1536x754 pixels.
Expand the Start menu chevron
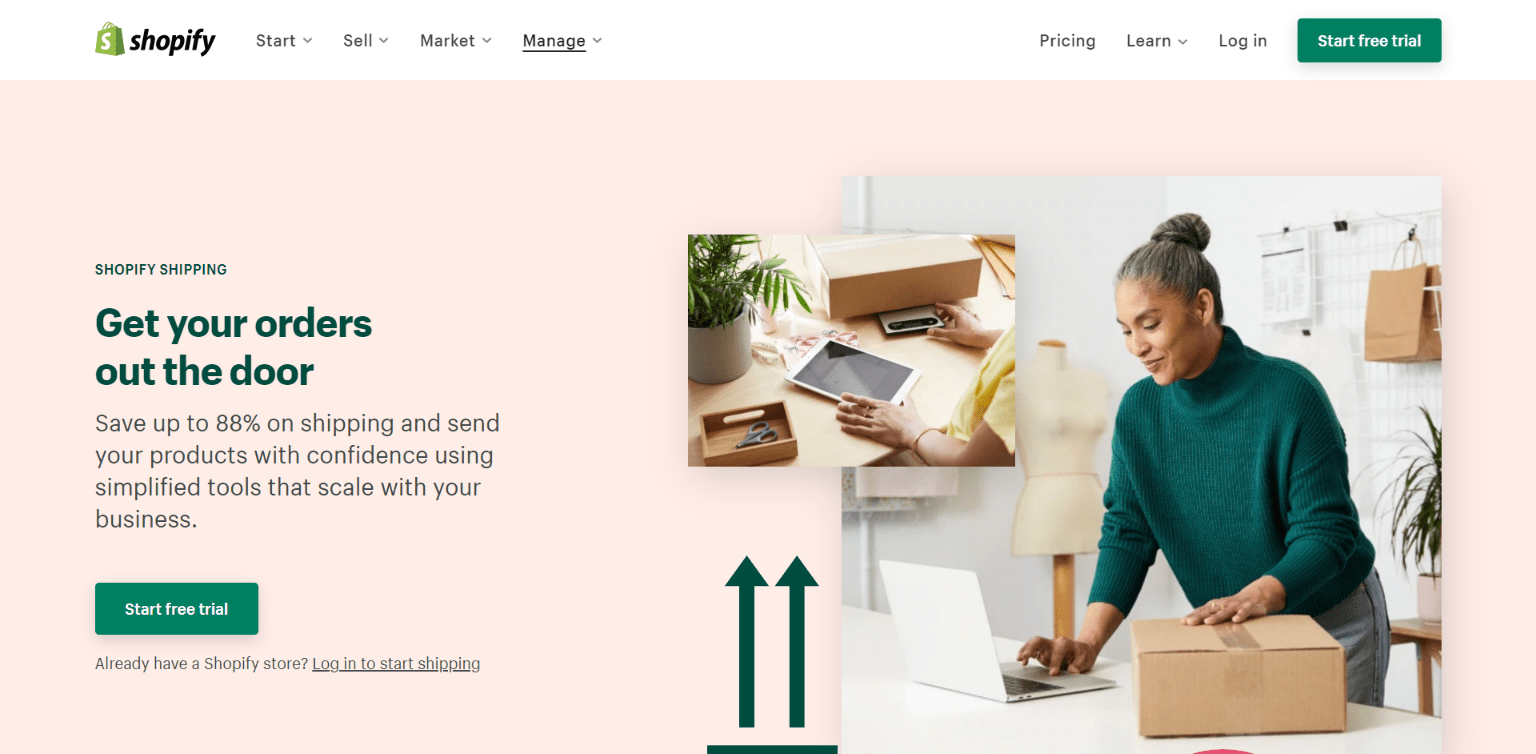click(x=308, y=41)
